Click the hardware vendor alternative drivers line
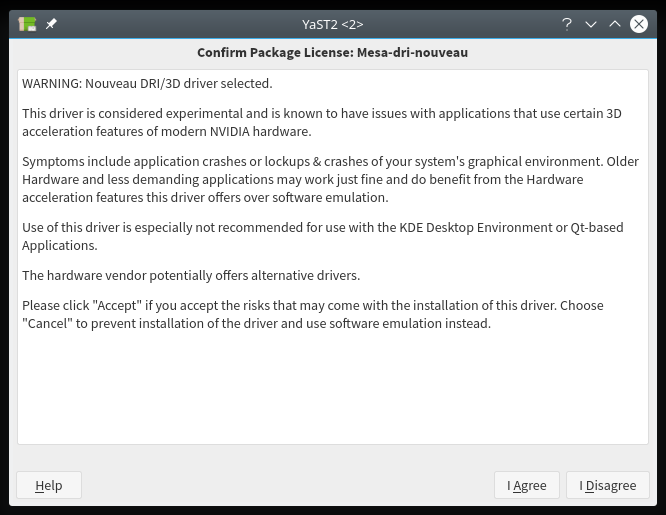The width and height of the screenshot is (666, 515). coord(191,275)
